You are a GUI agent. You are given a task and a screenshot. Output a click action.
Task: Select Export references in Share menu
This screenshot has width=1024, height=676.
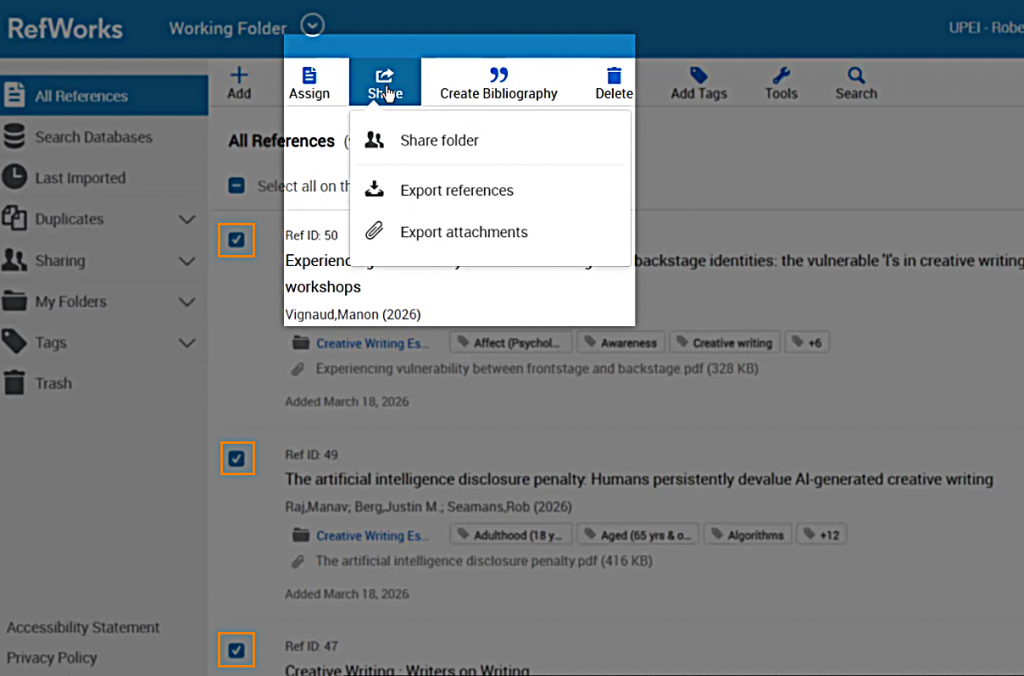tap(456, 190)
